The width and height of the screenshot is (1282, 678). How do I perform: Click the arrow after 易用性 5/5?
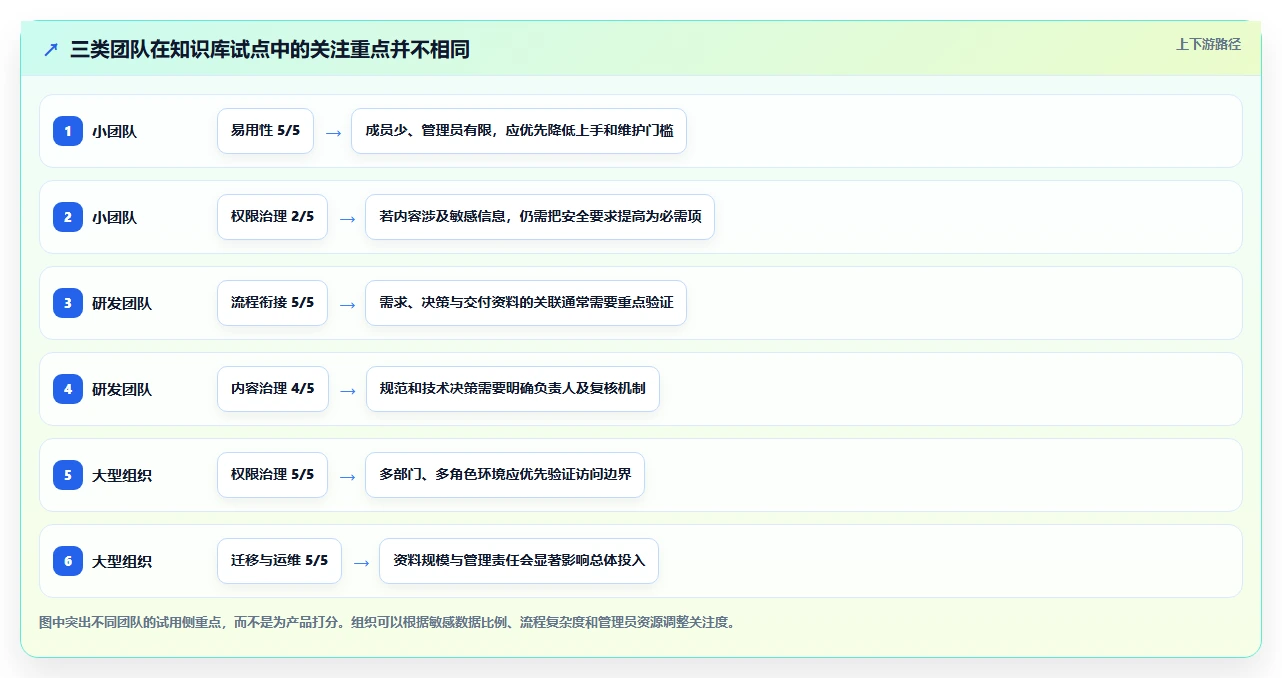coord(333,132)
